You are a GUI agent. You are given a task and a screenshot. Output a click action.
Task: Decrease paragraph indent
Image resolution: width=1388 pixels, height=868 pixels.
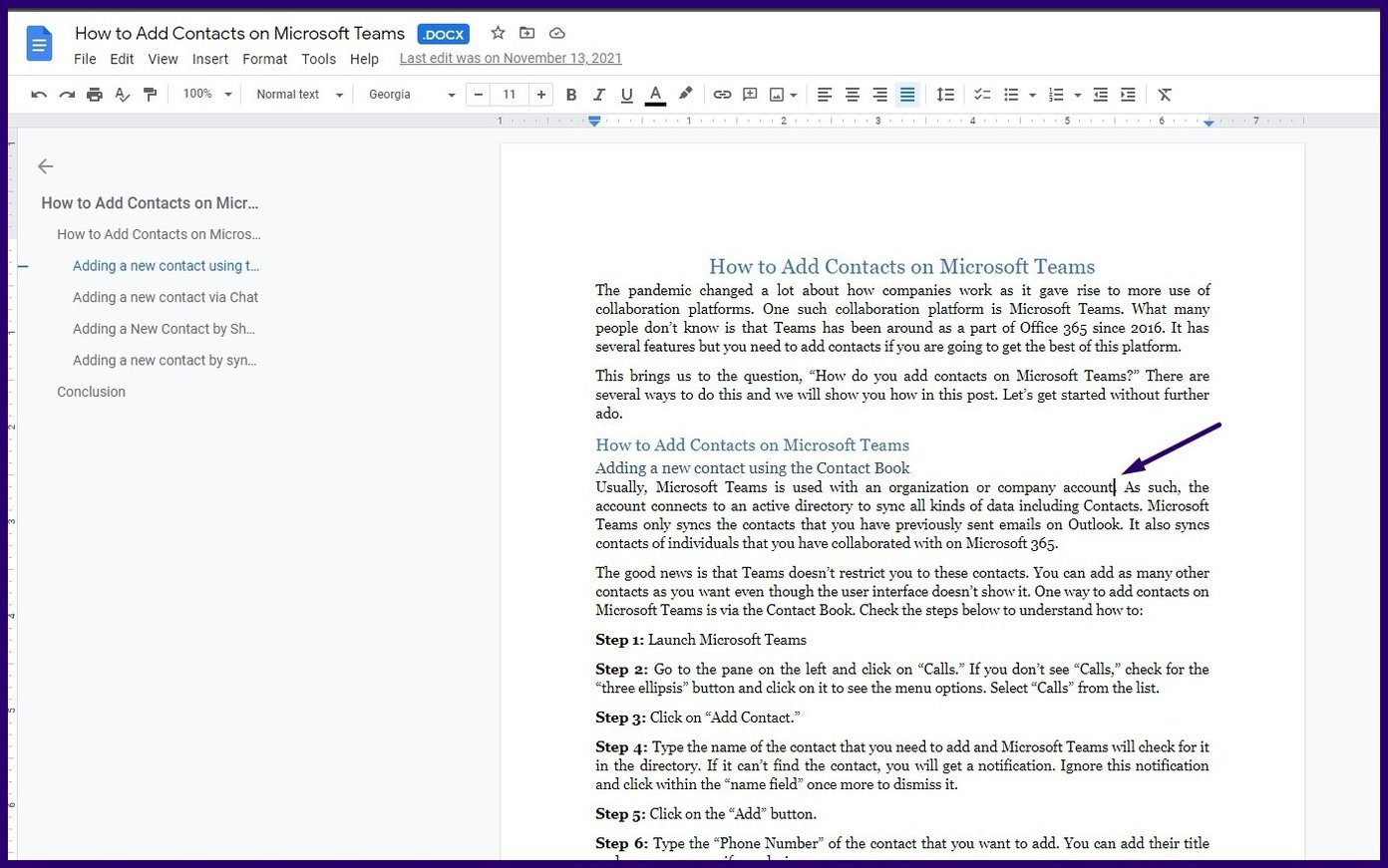pos(1101,95)
